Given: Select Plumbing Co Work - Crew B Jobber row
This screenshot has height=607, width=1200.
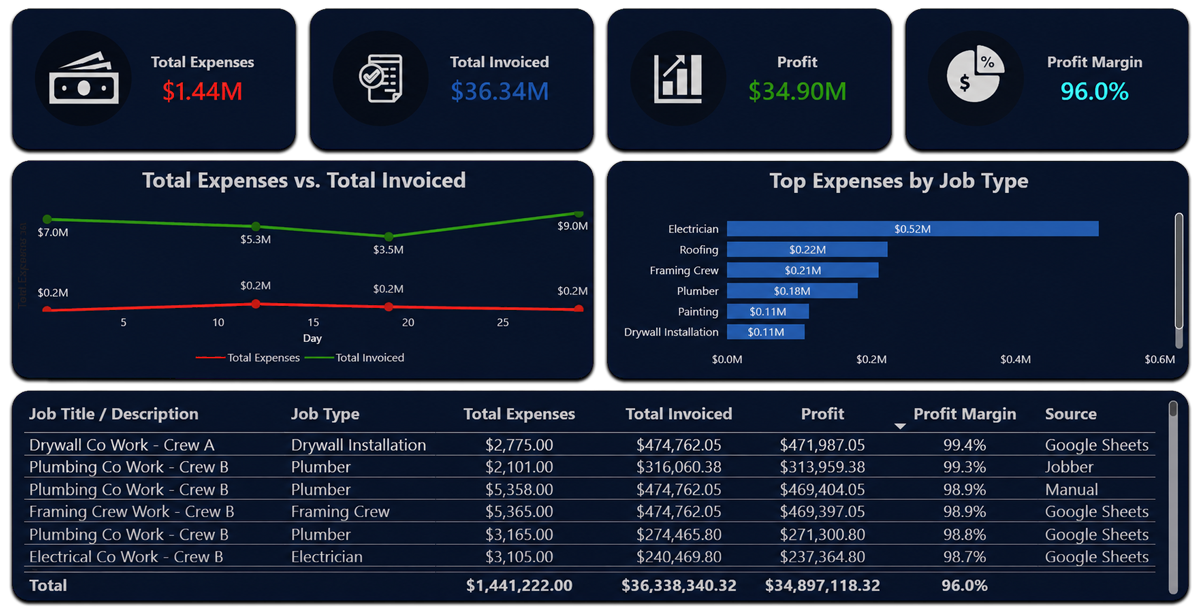Looking at the screenshot, I should pyautogui.click(x=590, y=467).
